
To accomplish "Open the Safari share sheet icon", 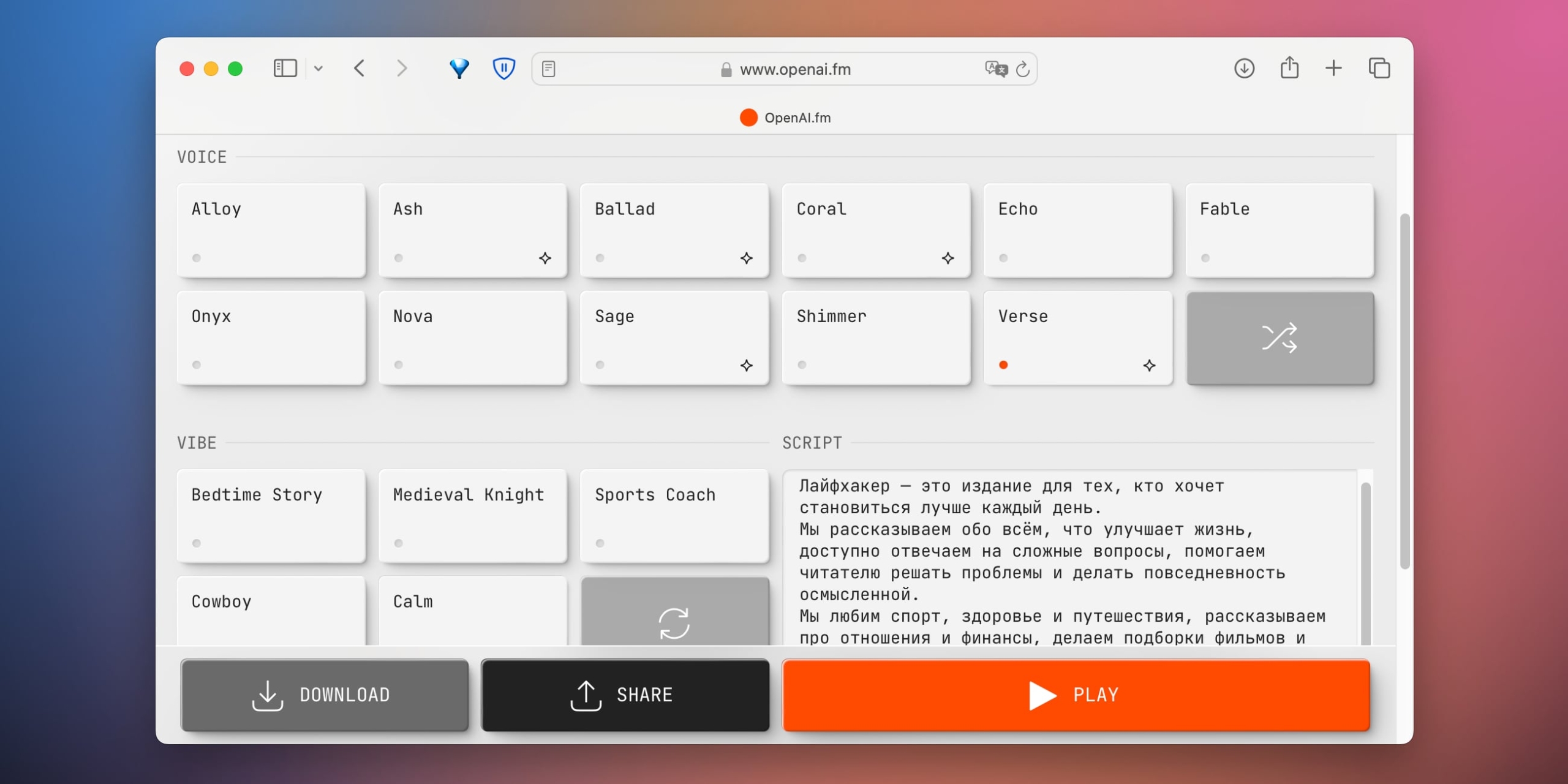I will coord(1289,67).
